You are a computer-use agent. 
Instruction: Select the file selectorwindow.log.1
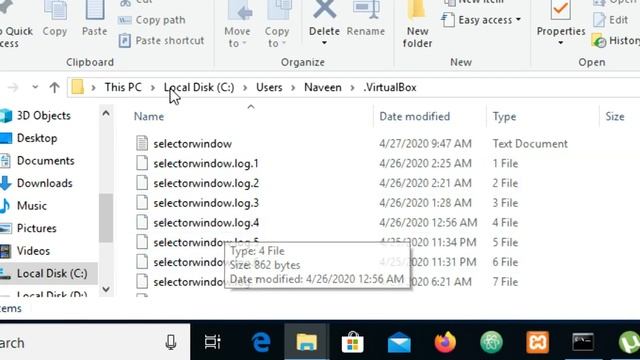(x=206, y=164)
